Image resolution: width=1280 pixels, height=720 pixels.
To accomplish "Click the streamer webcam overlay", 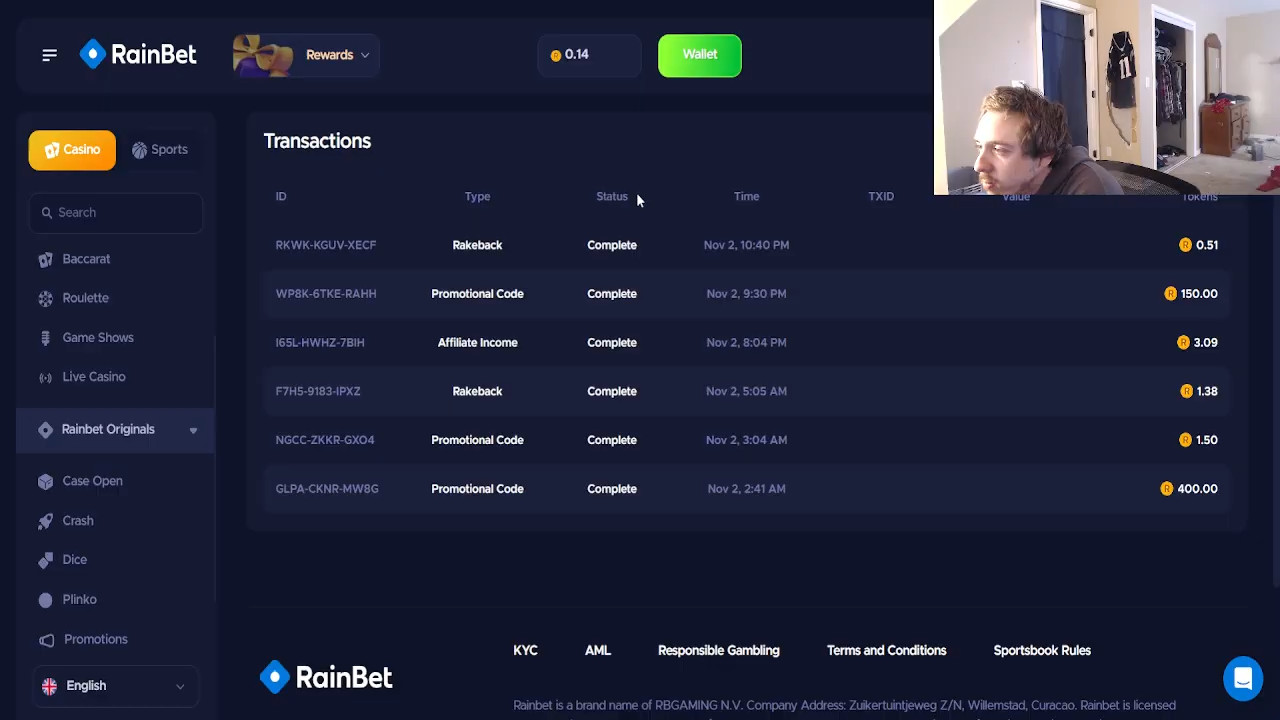I will (1107, 97).
